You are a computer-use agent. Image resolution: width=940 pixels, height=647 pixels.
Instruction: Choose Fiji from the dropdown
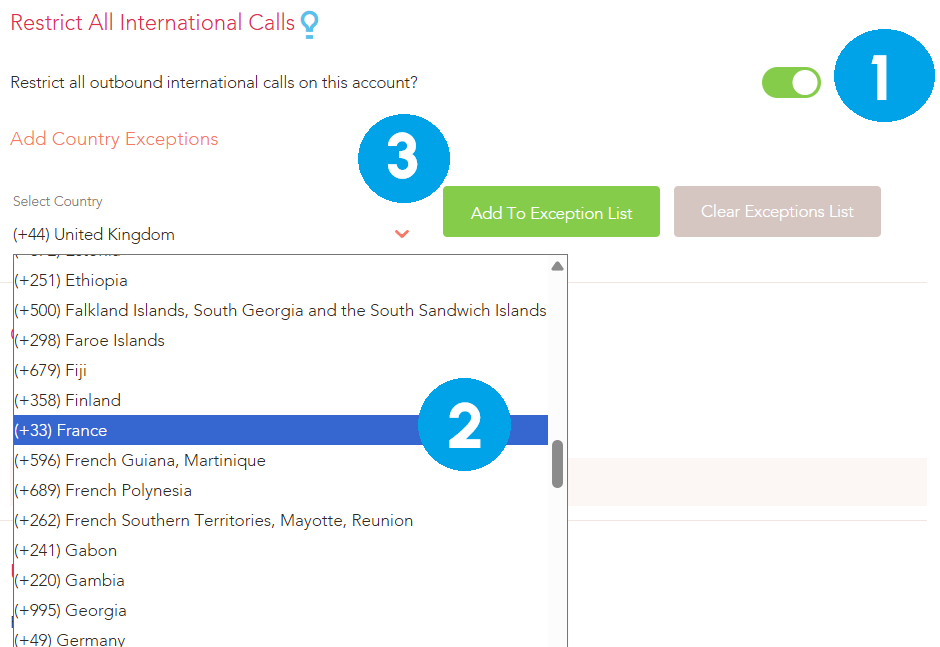[x=281, y=370]
